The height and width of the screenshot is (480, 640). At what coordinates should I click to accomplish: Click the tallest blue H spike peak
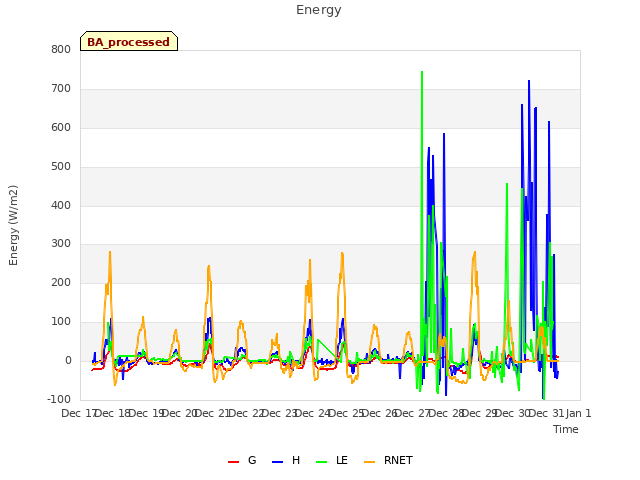(529, 81)
